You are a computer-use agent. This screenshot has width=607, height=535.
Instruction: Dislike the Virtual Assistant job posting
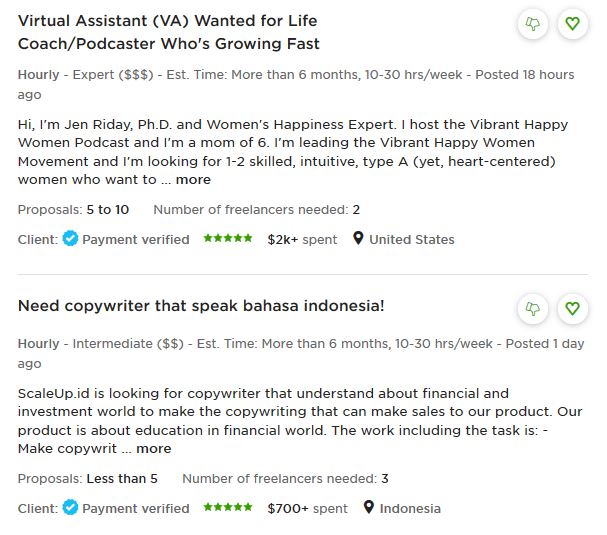pos(533,24)
